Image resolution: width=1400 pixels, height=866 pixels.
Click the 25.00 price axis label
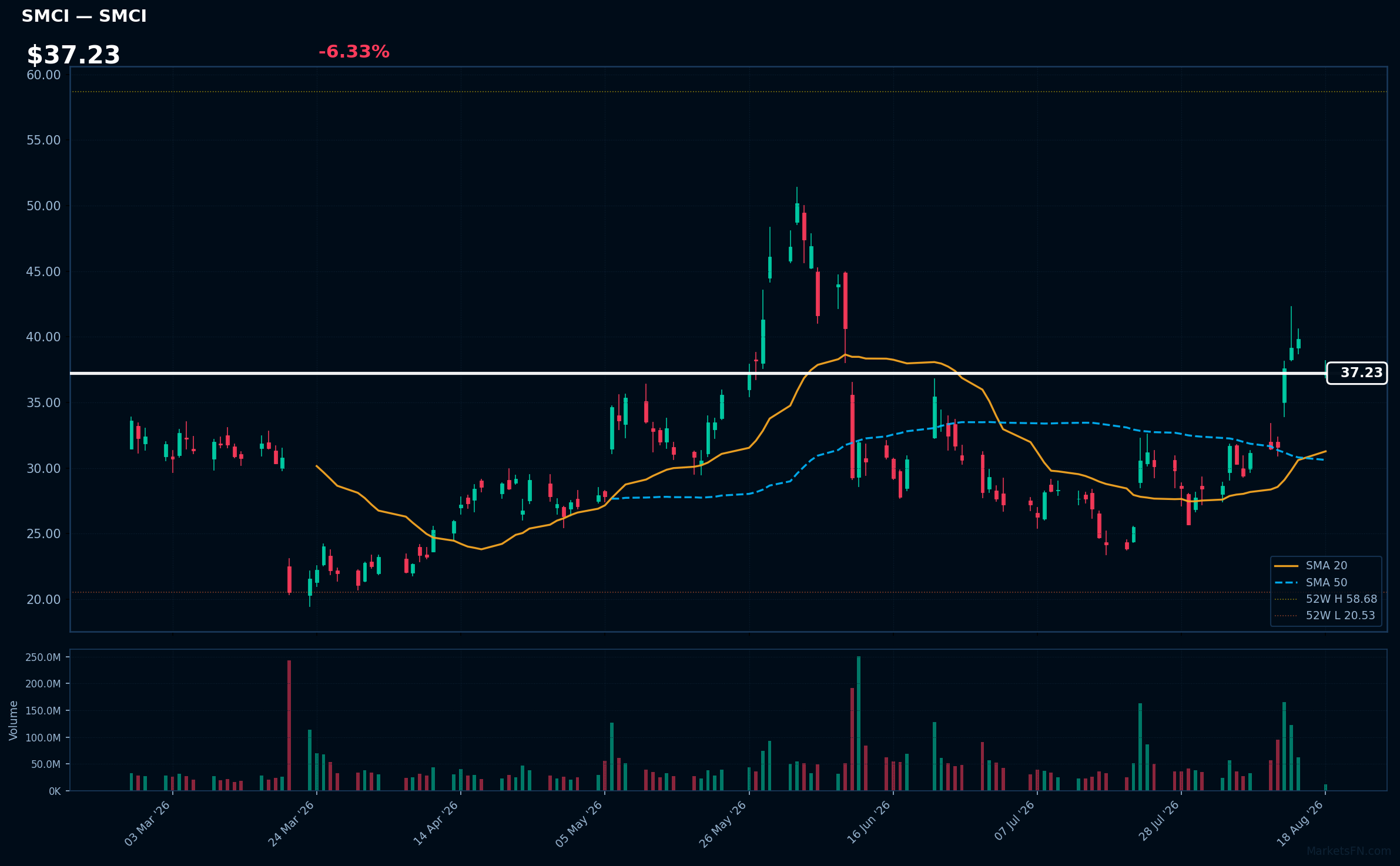coord(43,534)
